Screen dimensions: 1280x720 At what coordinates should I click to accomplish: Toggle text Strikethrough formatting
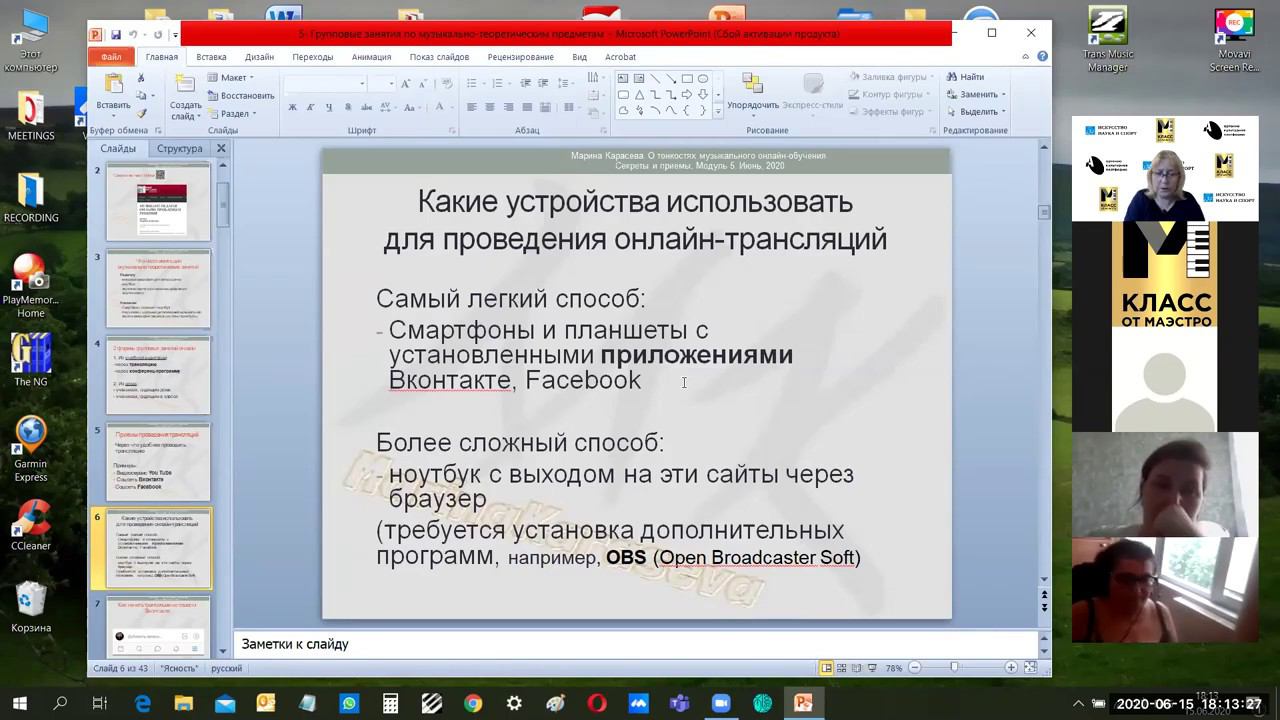366,107
